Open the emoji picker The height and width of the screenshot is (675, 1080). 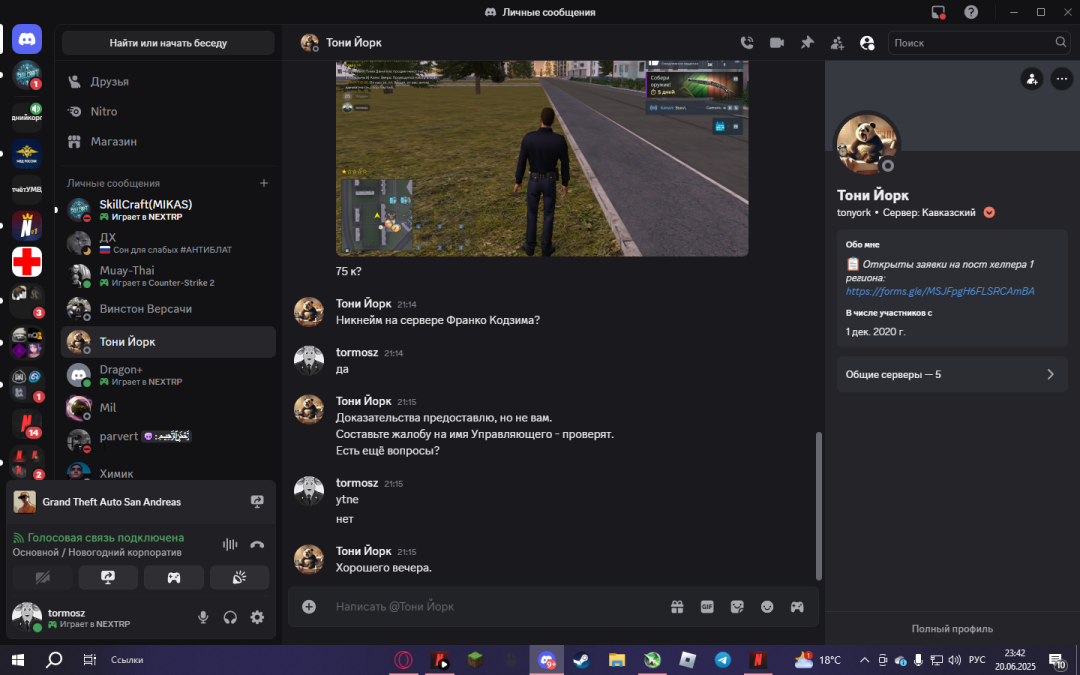767,607
